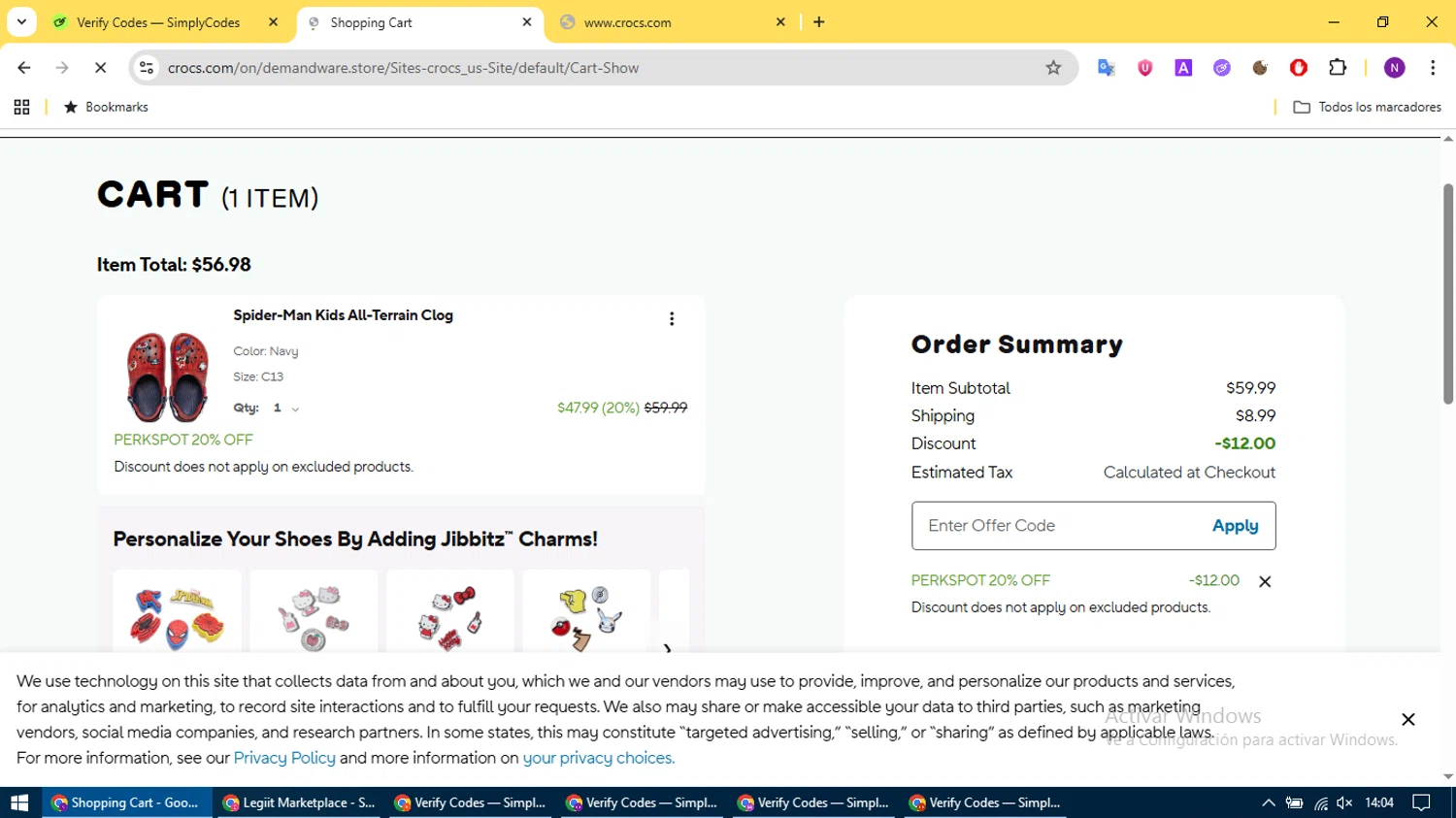Open a new browser tab

click(x=819, y=22)
